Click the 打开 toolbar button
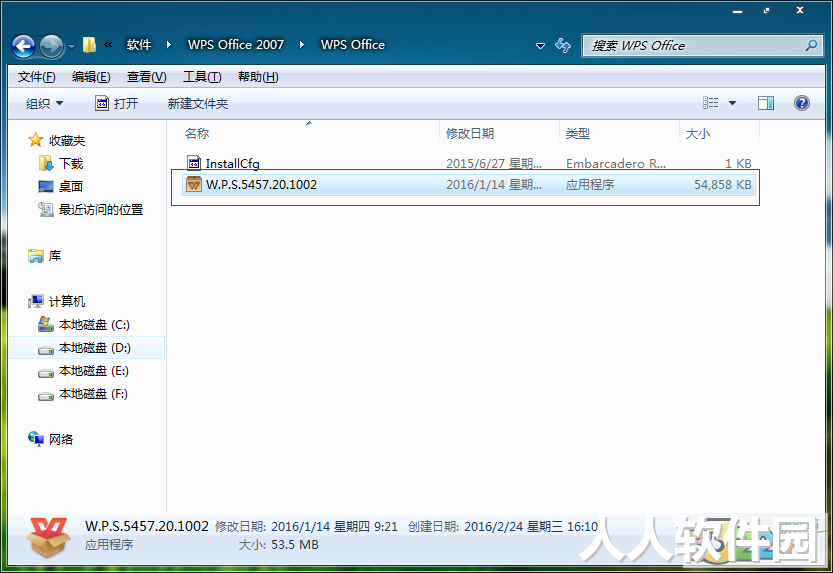Screen dimensions: 833x573 pos(117,103)
